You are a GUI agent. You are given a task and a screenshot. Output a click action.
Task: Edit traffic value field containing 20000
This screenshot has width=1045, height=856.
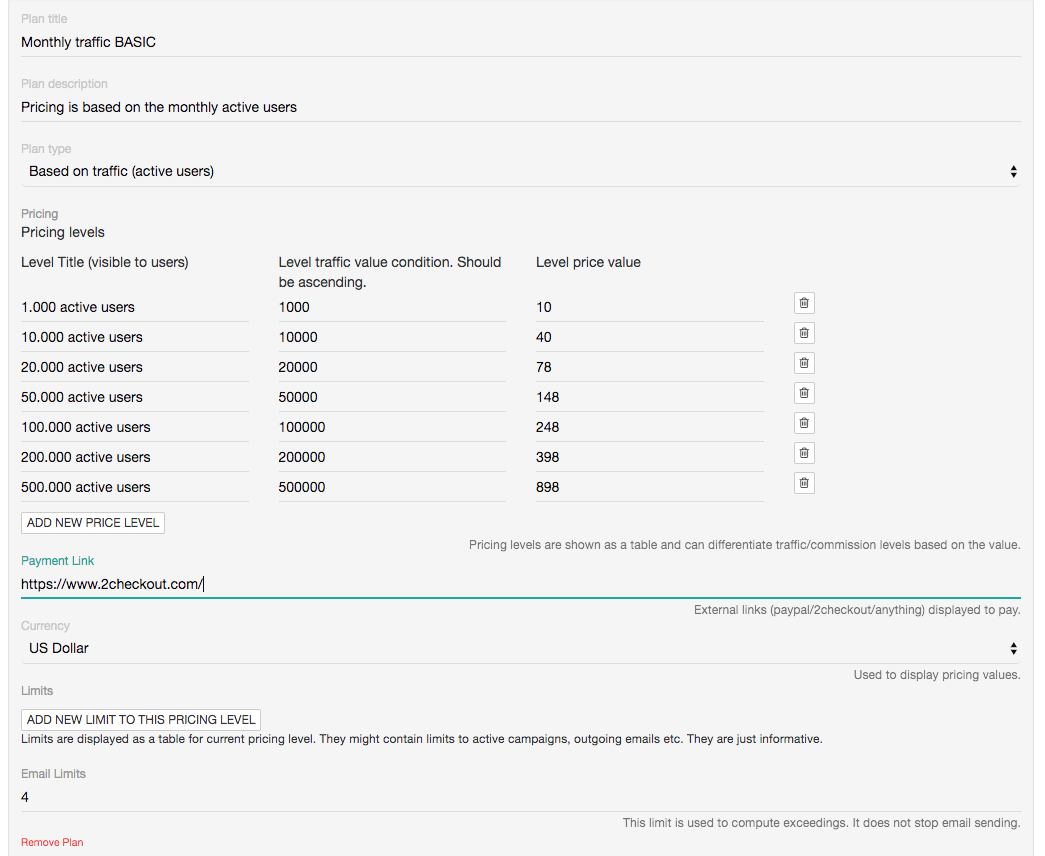(x=392, y=367)
